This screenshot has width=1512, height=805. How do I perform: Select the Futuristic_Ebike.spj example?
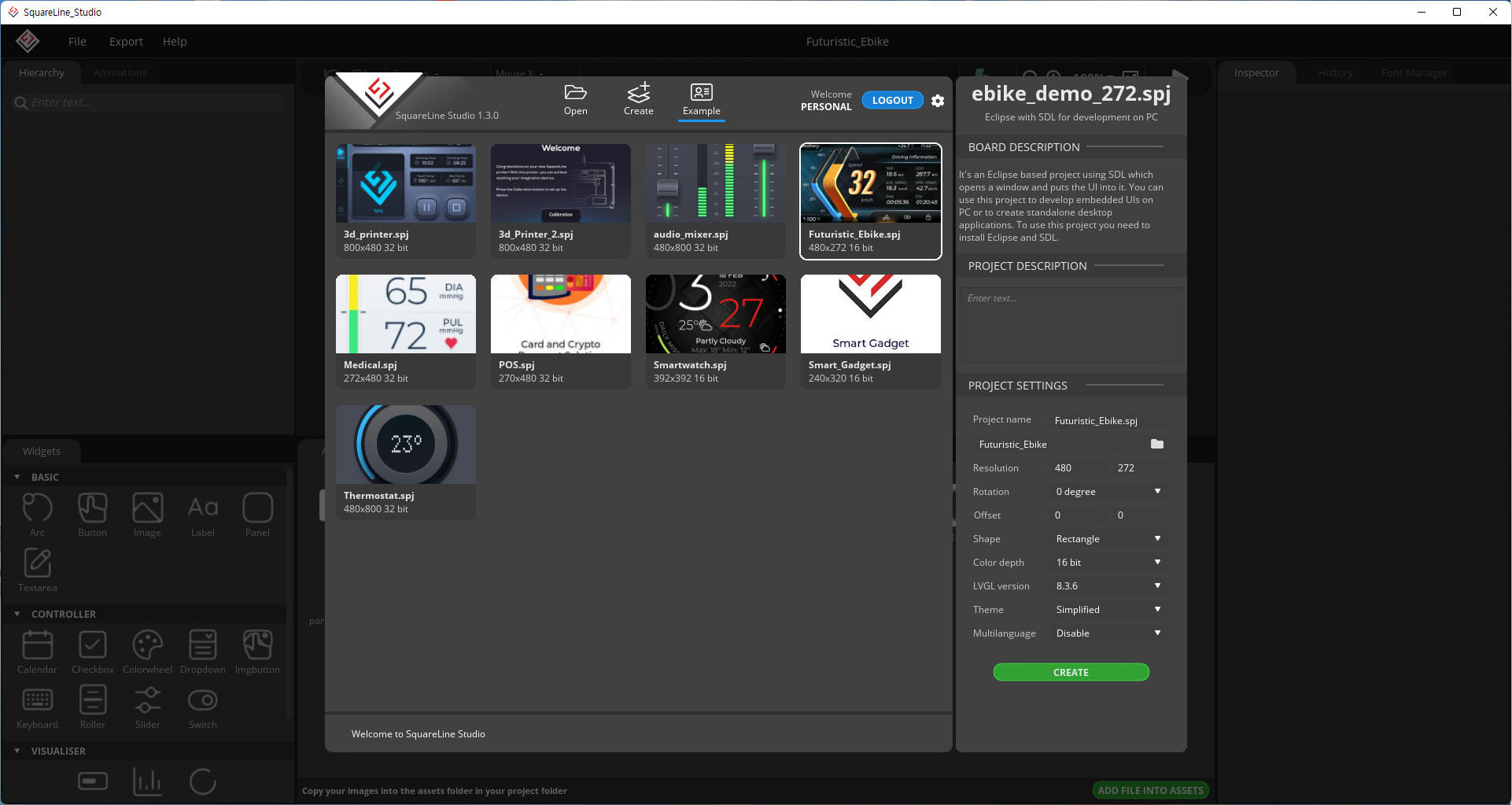[x=871, y=201]
